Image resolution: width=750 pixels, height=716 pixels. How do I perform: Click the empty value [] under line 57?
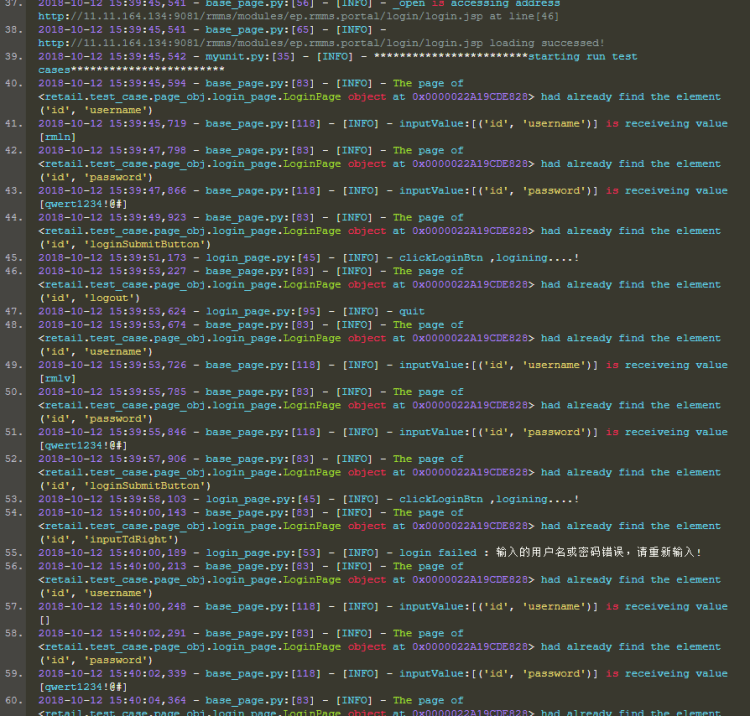click(x=44, y=620)
